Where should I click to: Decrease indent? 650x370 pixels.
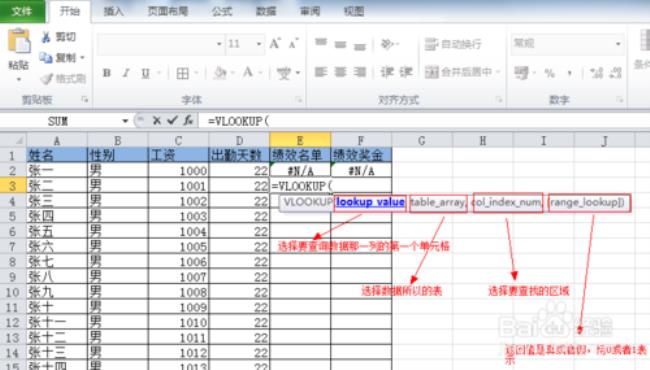[x=387, y=72]
